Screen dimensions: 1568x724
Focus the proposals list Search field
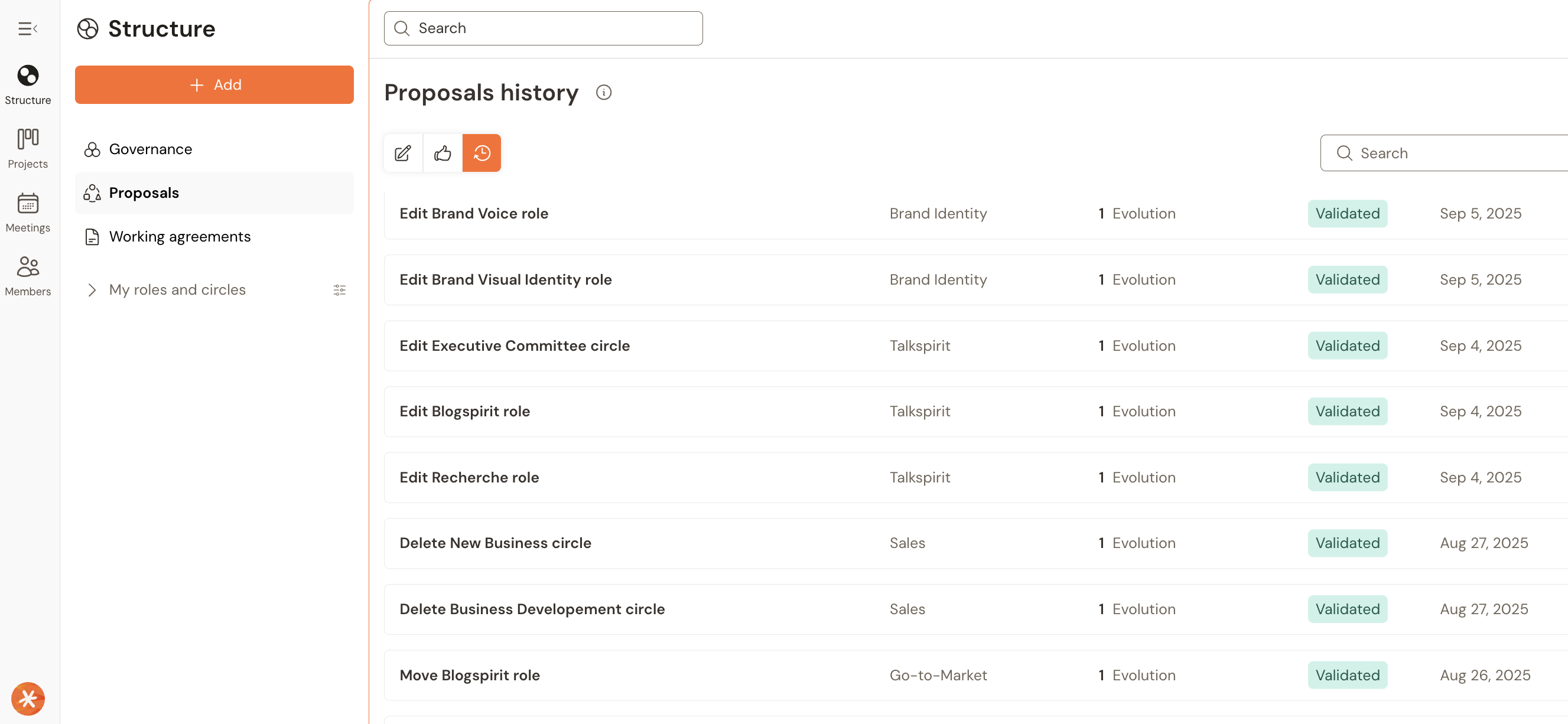[1444, 154]
